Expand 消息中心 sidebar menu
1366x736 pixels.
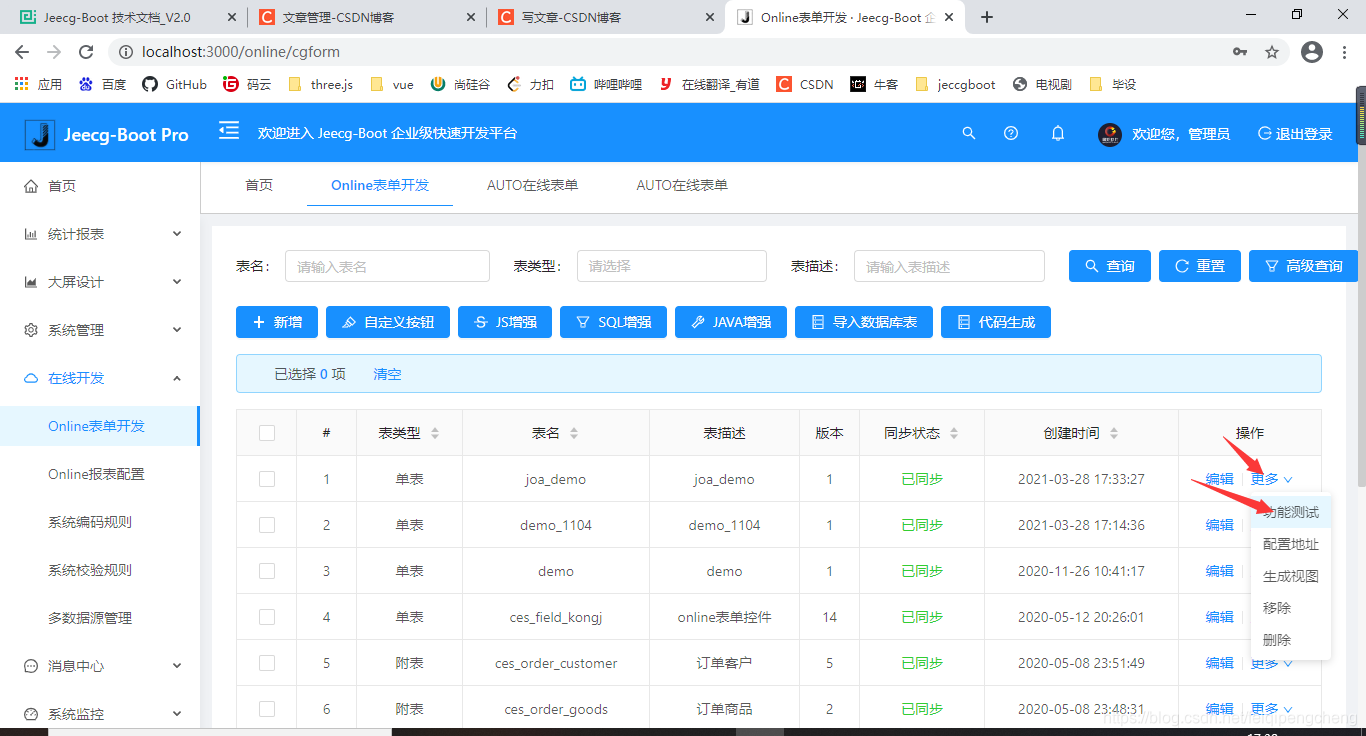pyautogui.click(x=100, y=666)
